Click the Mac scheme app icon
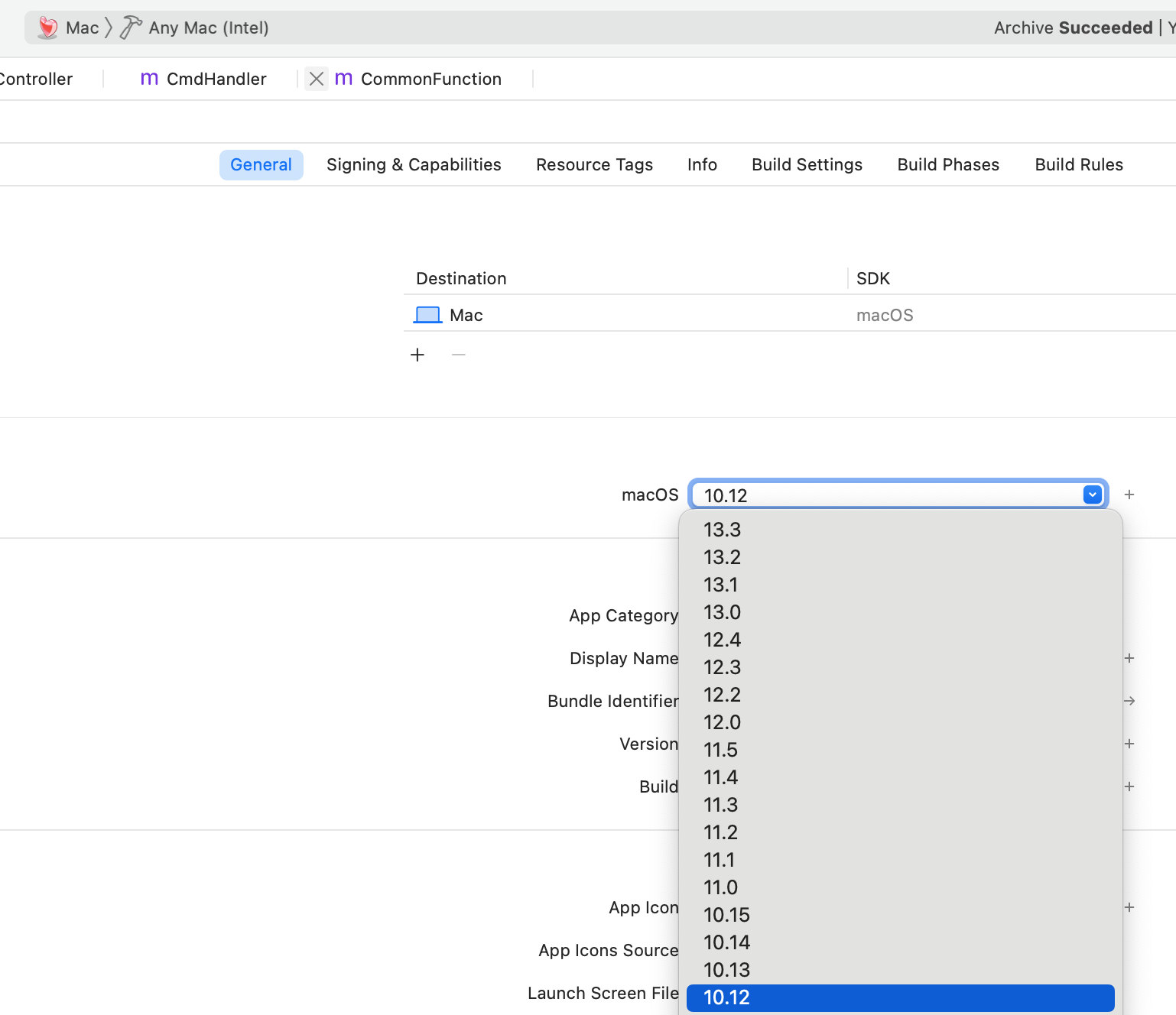The height and width of the screenshot is (1015, 1176). pos(47,28)
